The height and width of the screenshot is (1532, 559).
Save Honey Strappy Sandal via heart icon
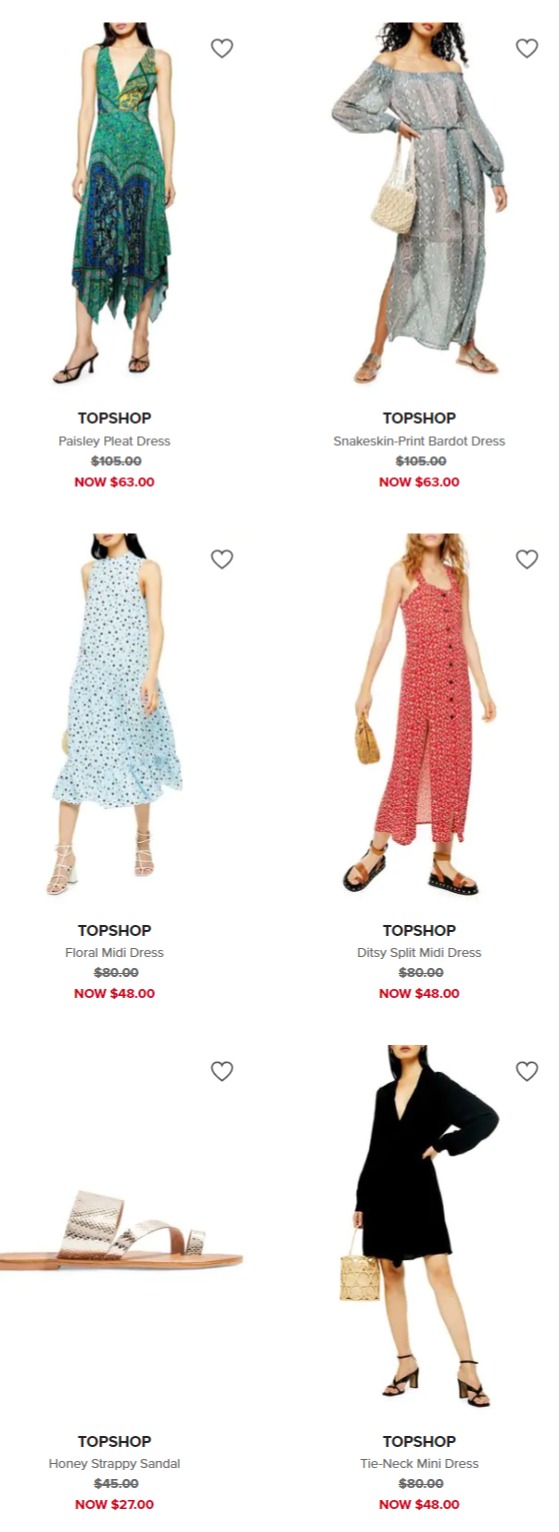click(x=222, y=1071)
